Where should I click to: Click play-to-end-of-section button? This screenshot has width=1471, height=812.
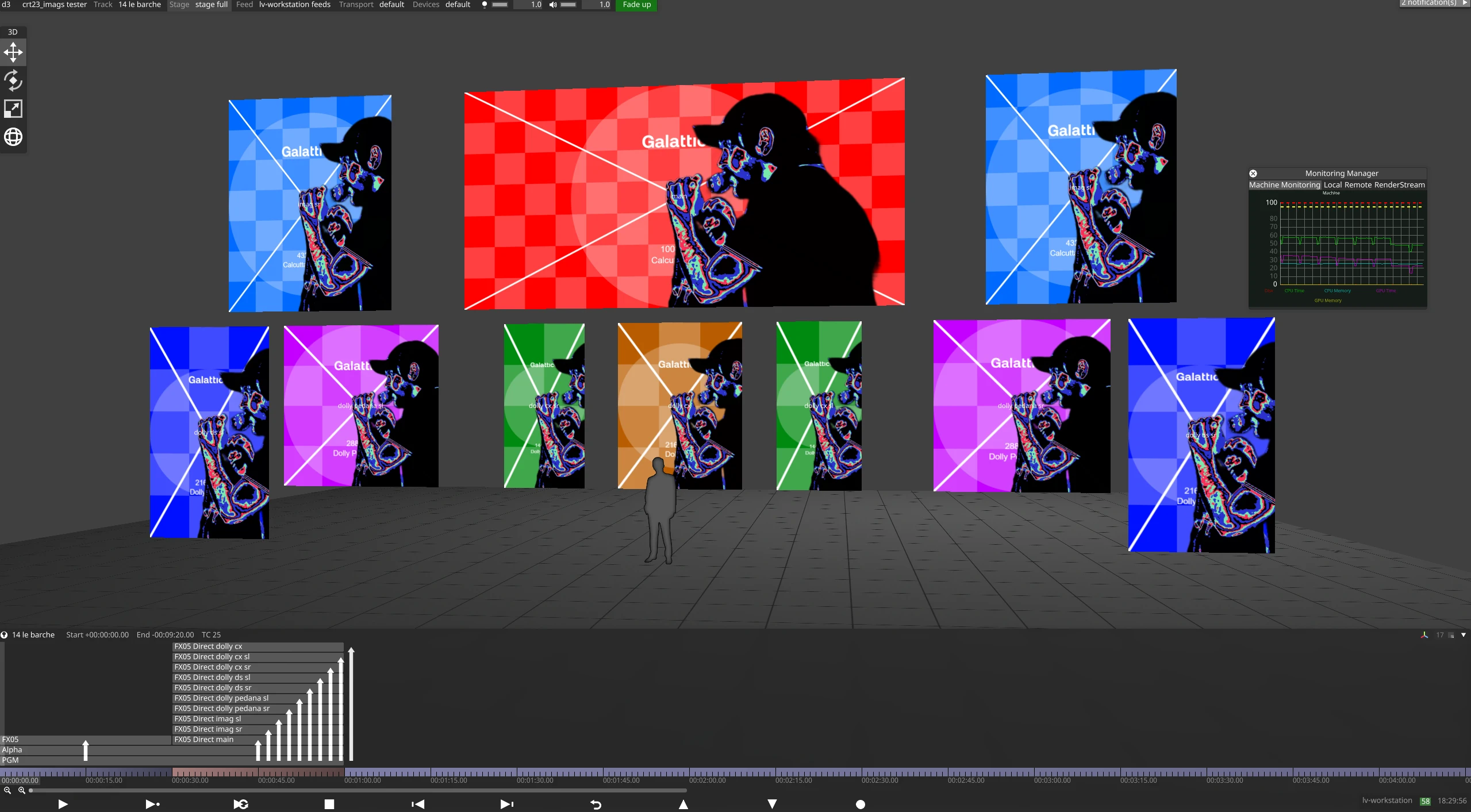152,804
